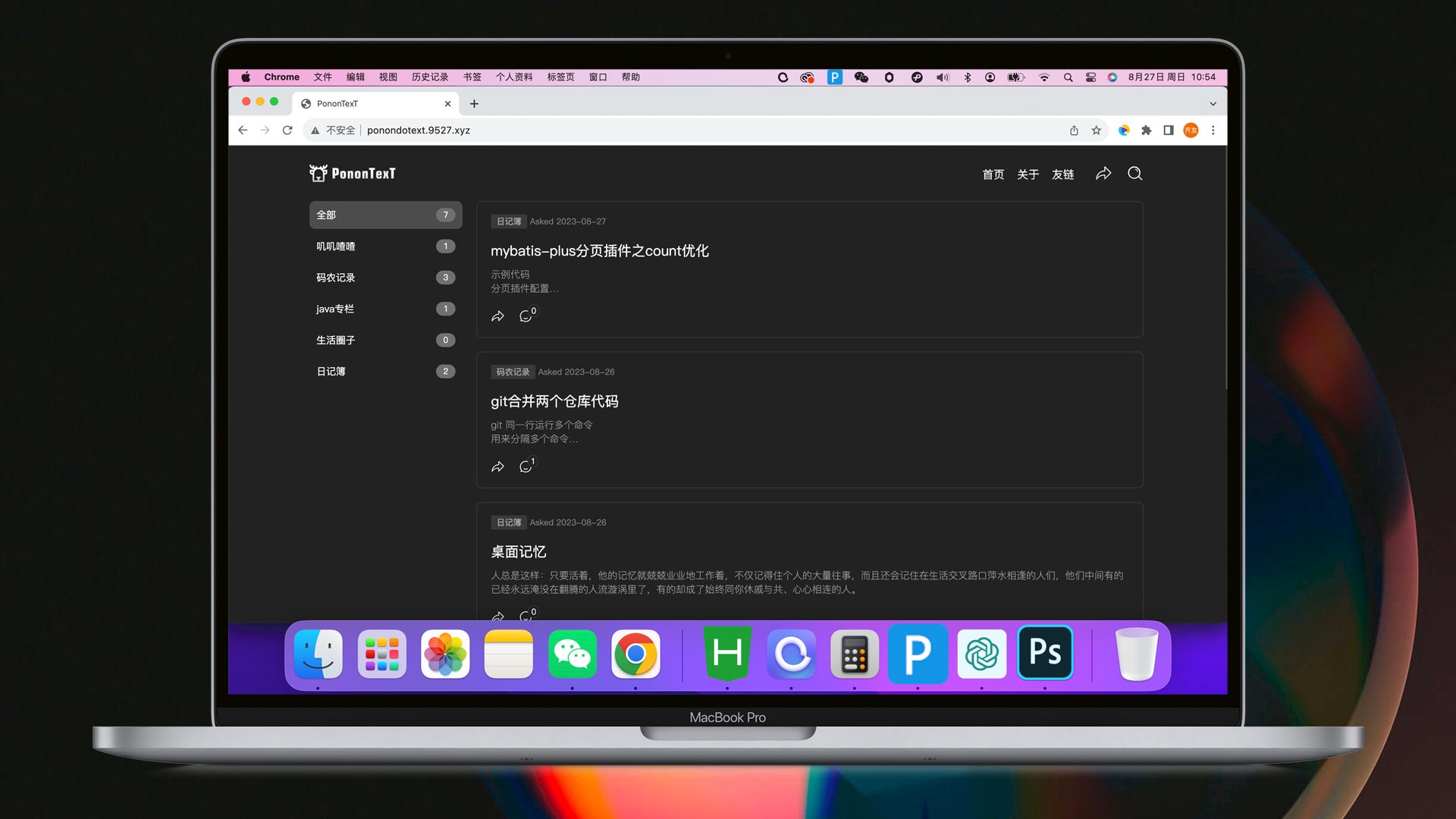The height and width of the screenshot is (819, 1456).
Task: Open the Chrome extensions puzzle icon
Action: (x=1147, y=130)
